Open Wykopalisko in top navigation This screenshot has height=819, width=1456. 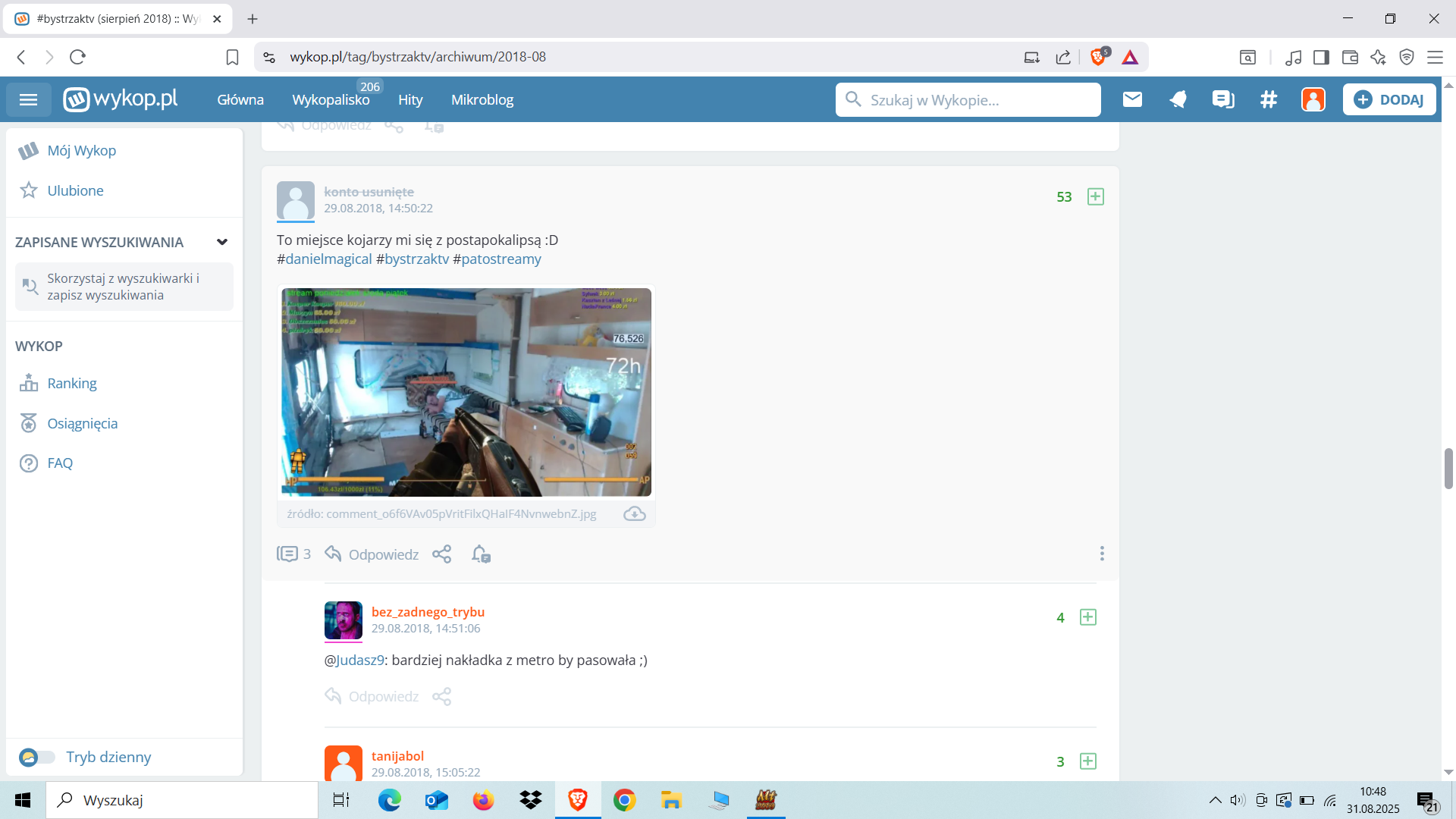tap(331, 100)
